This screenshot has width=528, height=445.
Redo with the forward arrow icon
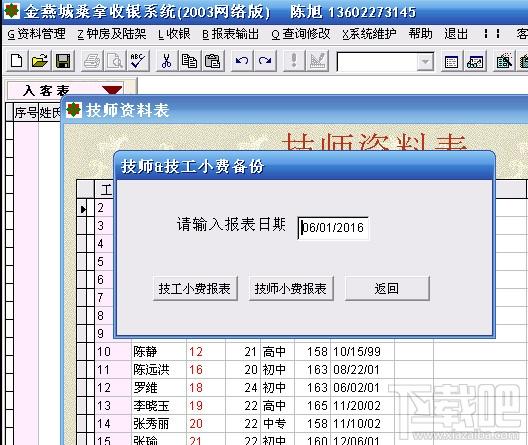click(x=265, y=61)
